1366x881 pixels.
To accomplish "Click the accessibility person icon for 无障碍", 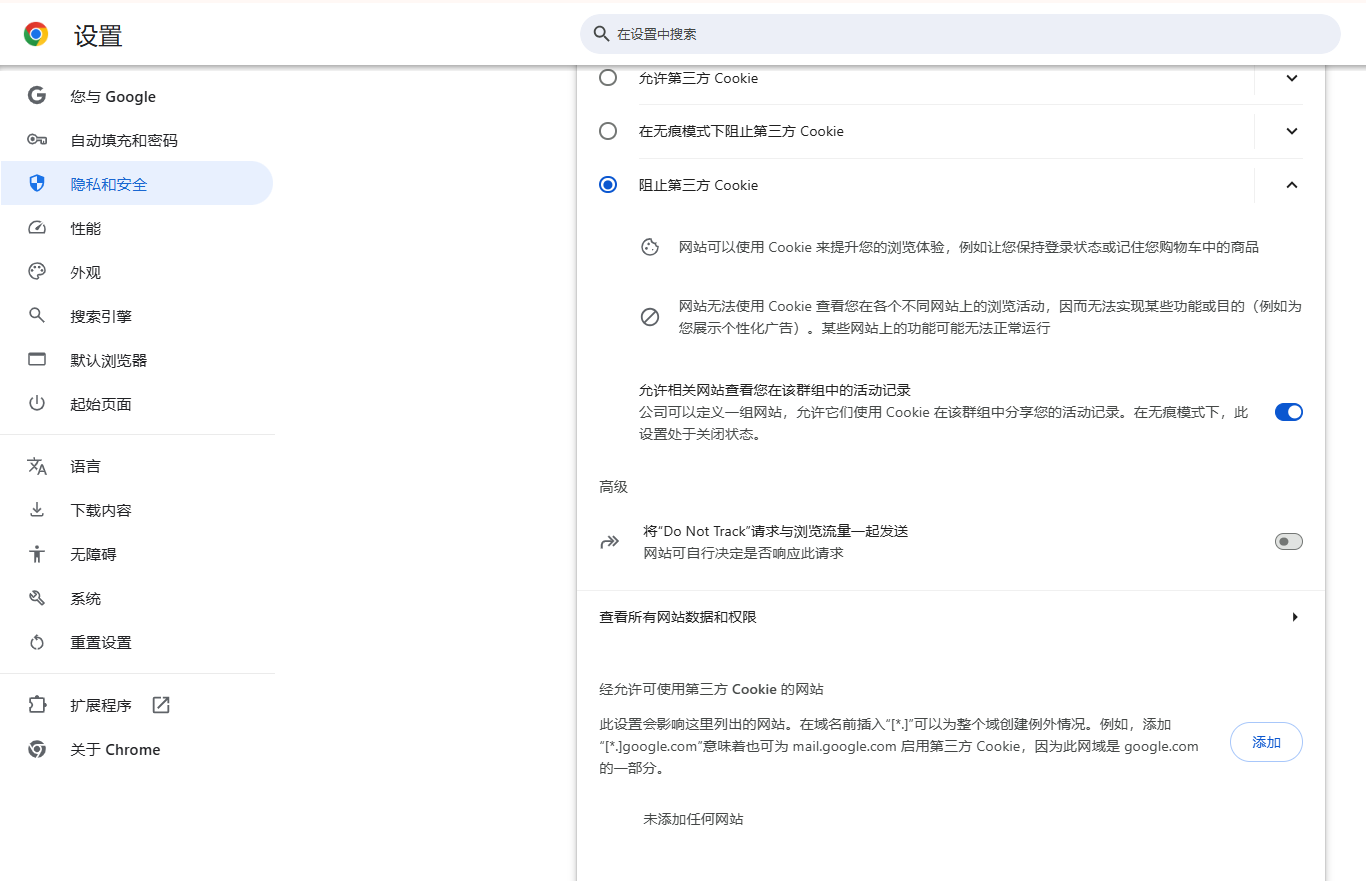I will point(37,554).
